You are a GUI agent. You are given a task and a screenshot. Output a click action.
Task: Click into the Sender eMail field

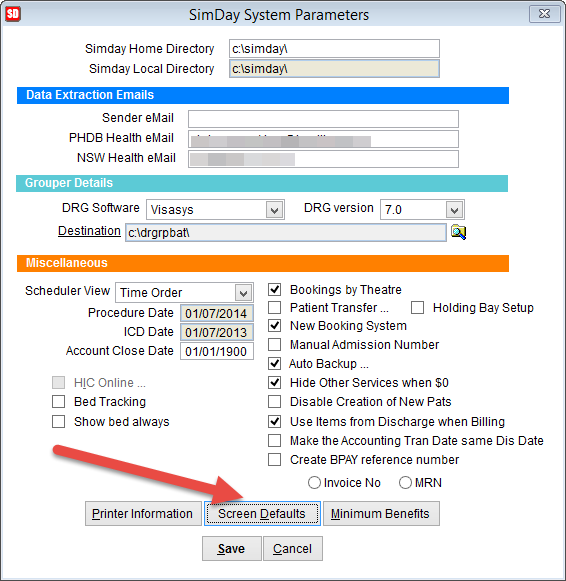pos(323,119)
